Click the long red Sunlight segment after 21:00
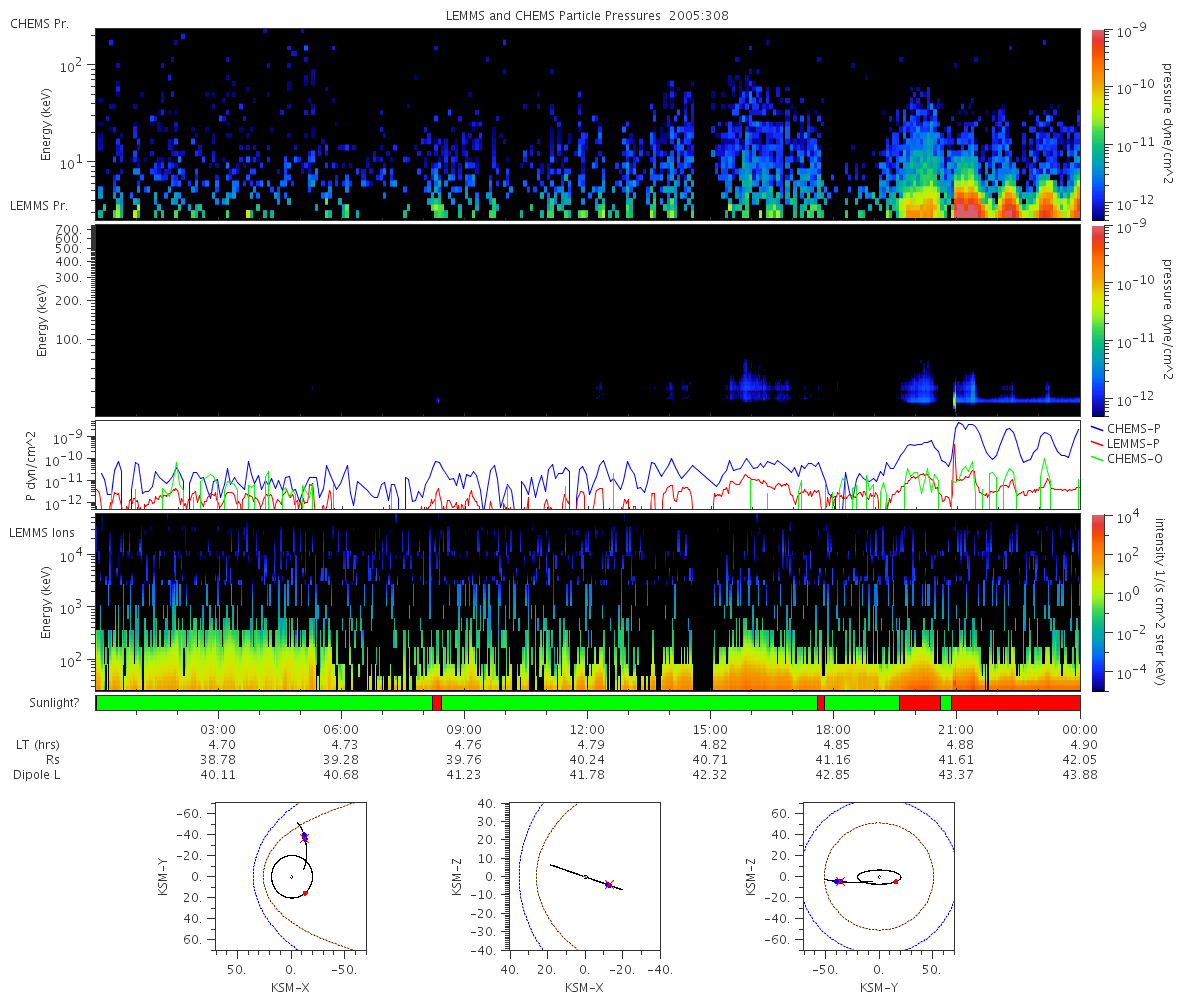Viewport: 1200px width, 1000px height. coord(1016,703)
